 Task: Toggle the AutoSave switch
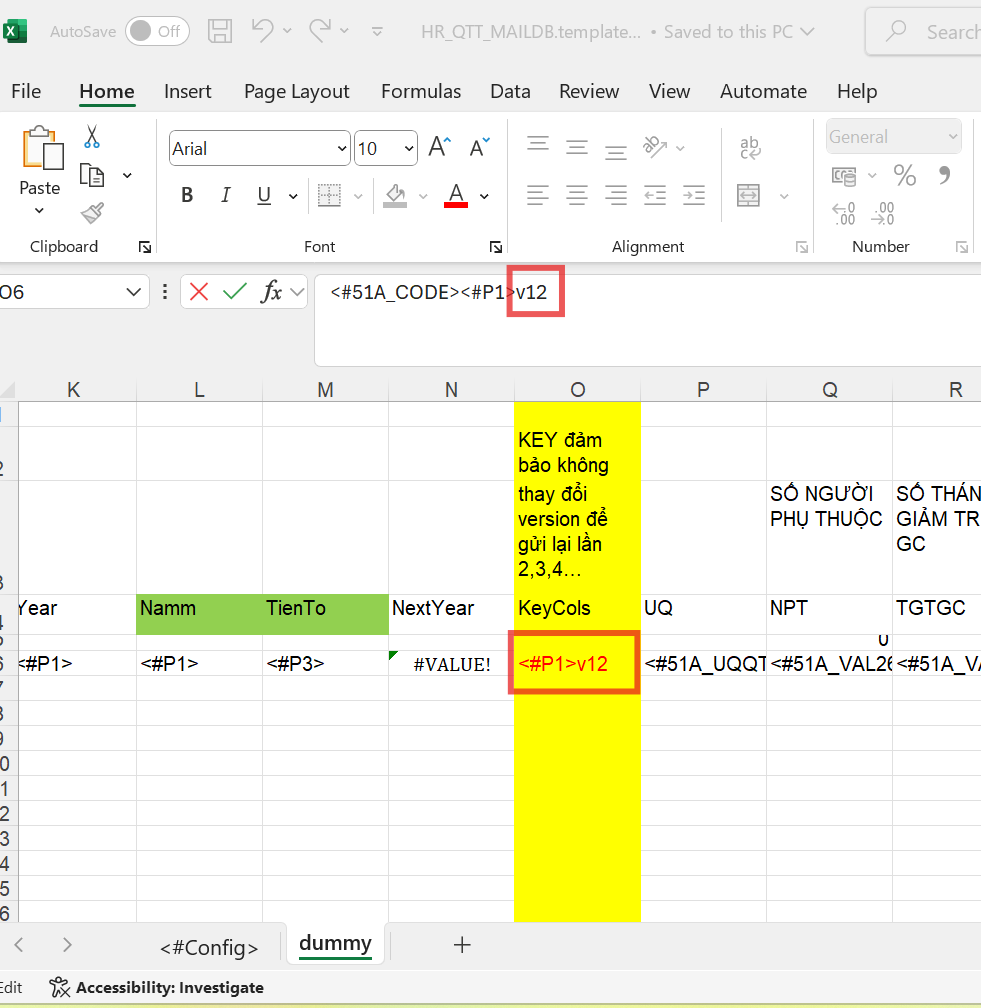coord(157,31)
